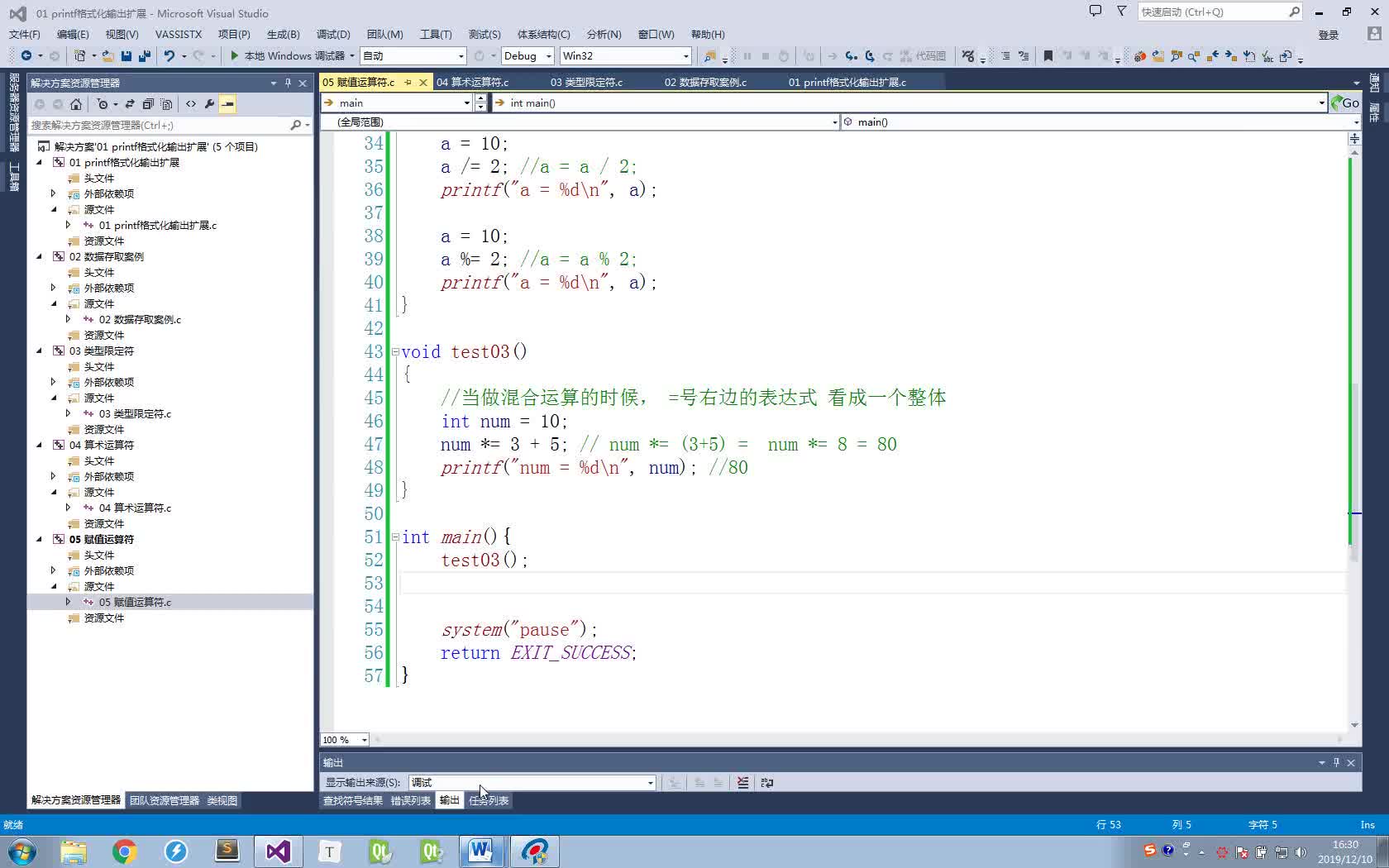
Task: Collapse 01 printf格式化输出扩展 project node
Action: (x=39, y=162)
